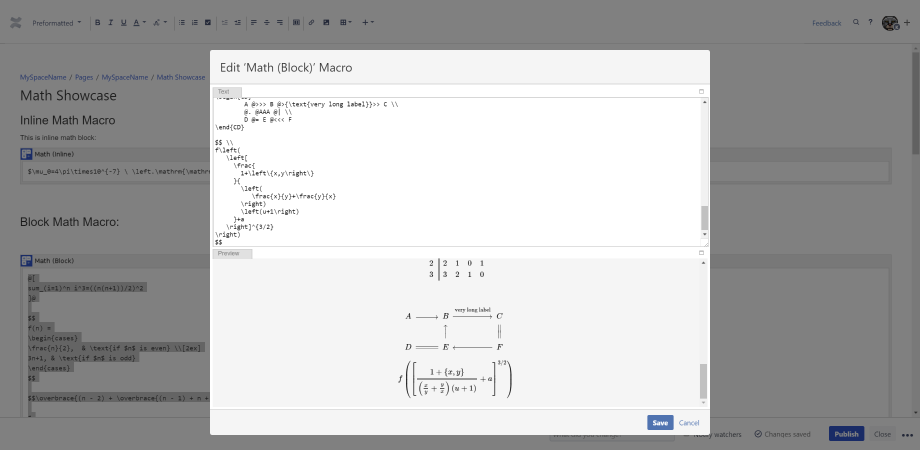Click the Math Showcase page title

click(x=68, y=96)
